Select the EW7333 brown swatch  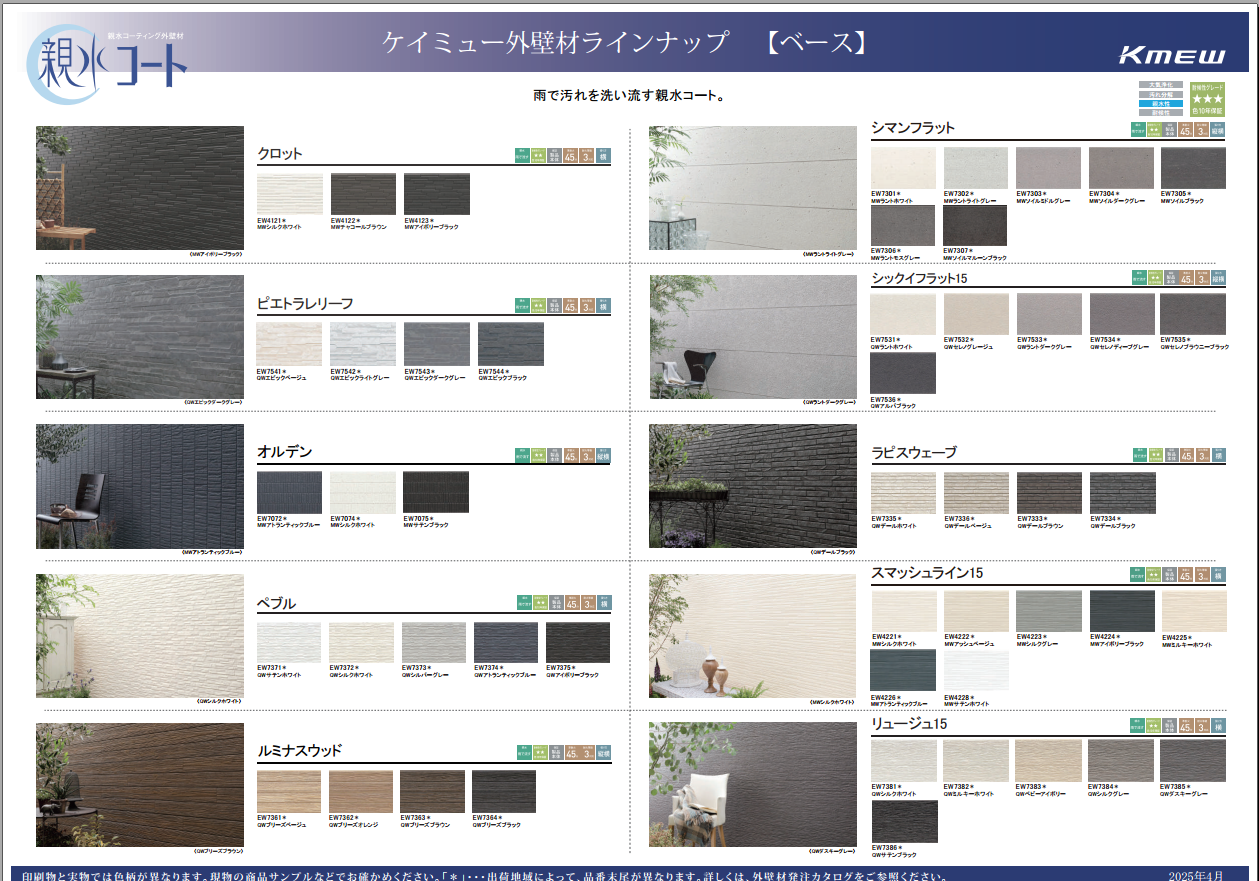(1050, 493)
